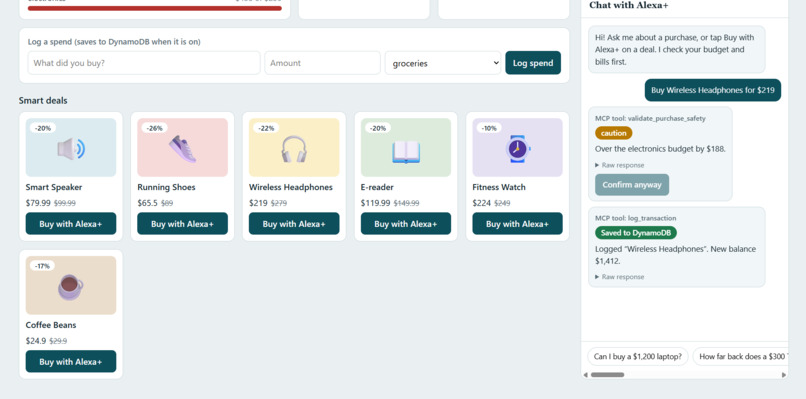Click the Coffee Beans $24.9 price
Viewport: 806px width, 399px height.
click(x=36, y=341)
